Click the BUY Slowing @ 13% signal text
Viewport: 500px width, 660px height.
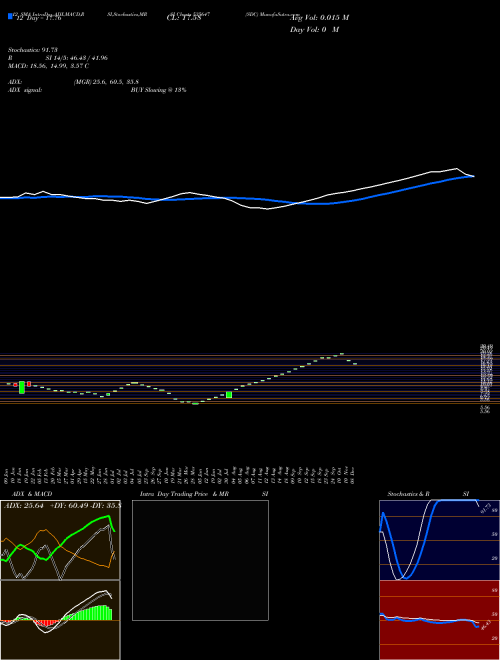(x=159, y=90)
